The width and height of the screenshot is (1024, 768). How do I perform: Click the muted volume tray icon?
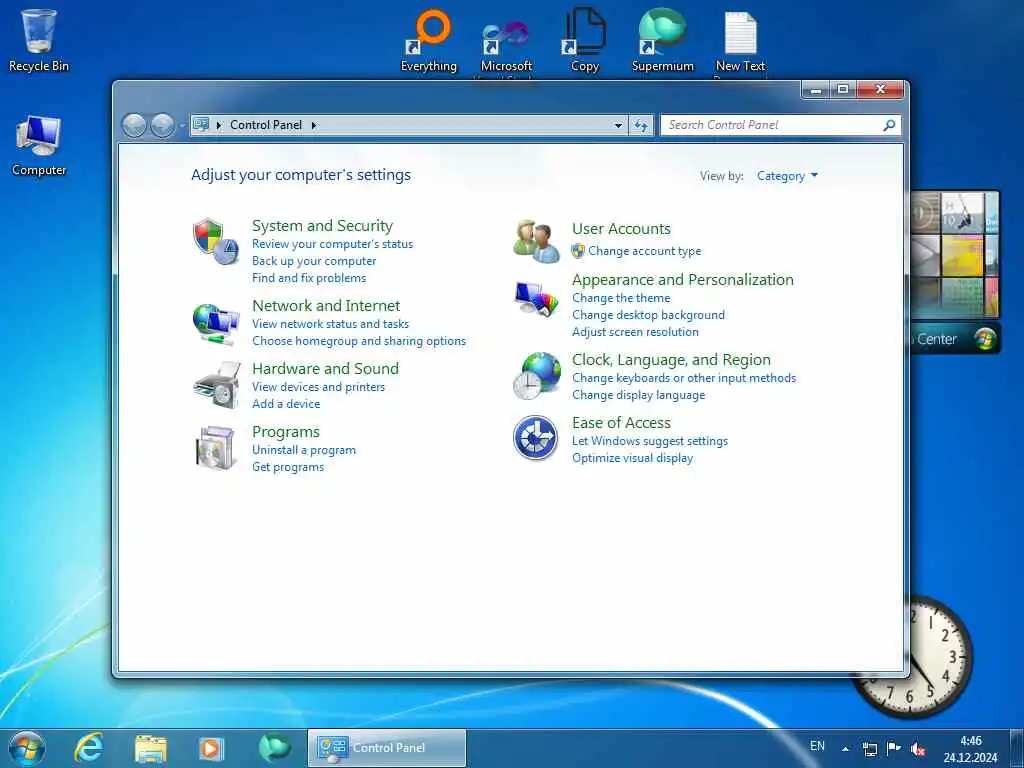click(918, 748)
